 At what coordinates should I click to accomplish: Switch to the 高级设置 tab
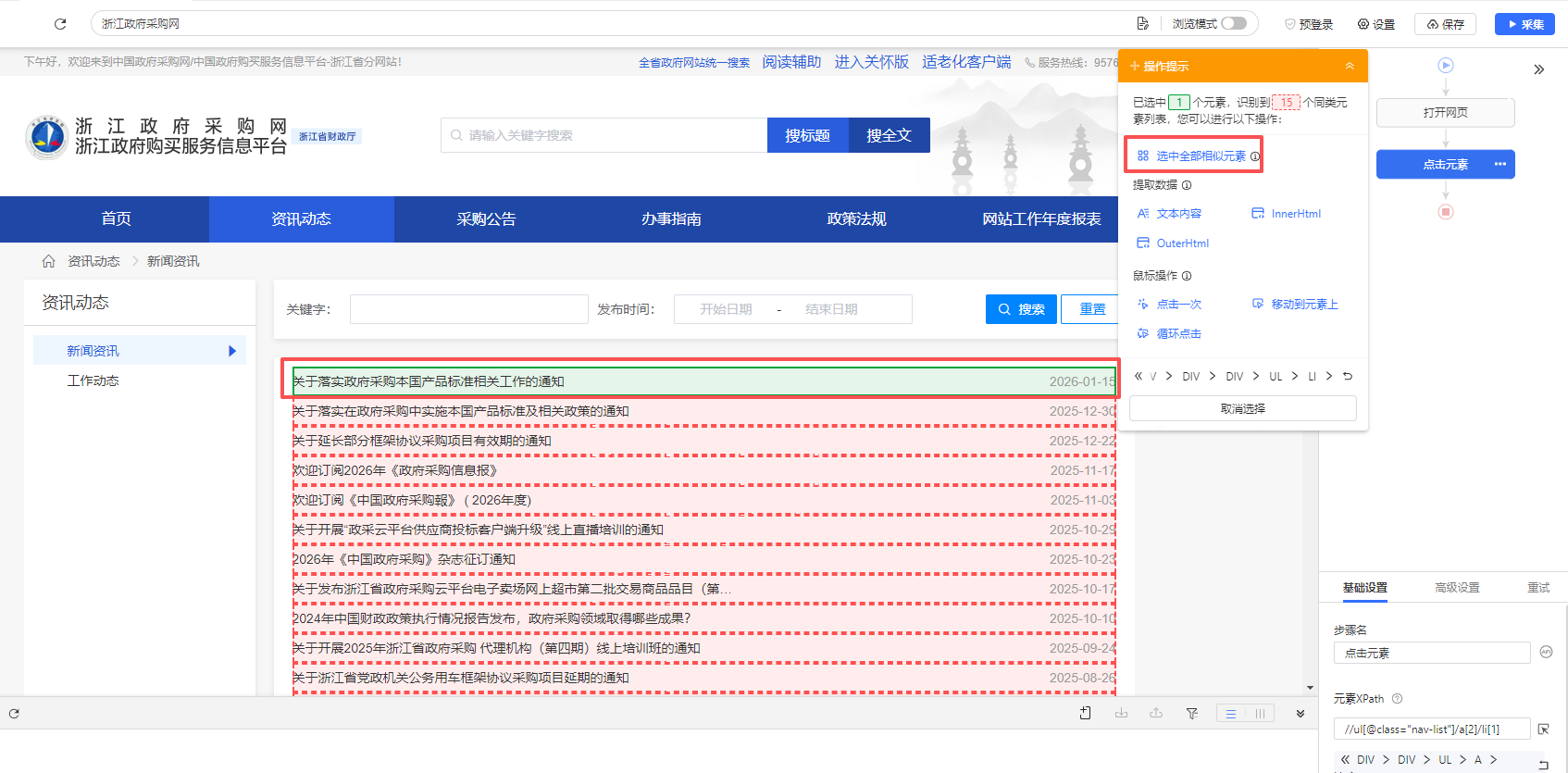pos(1457,588)
